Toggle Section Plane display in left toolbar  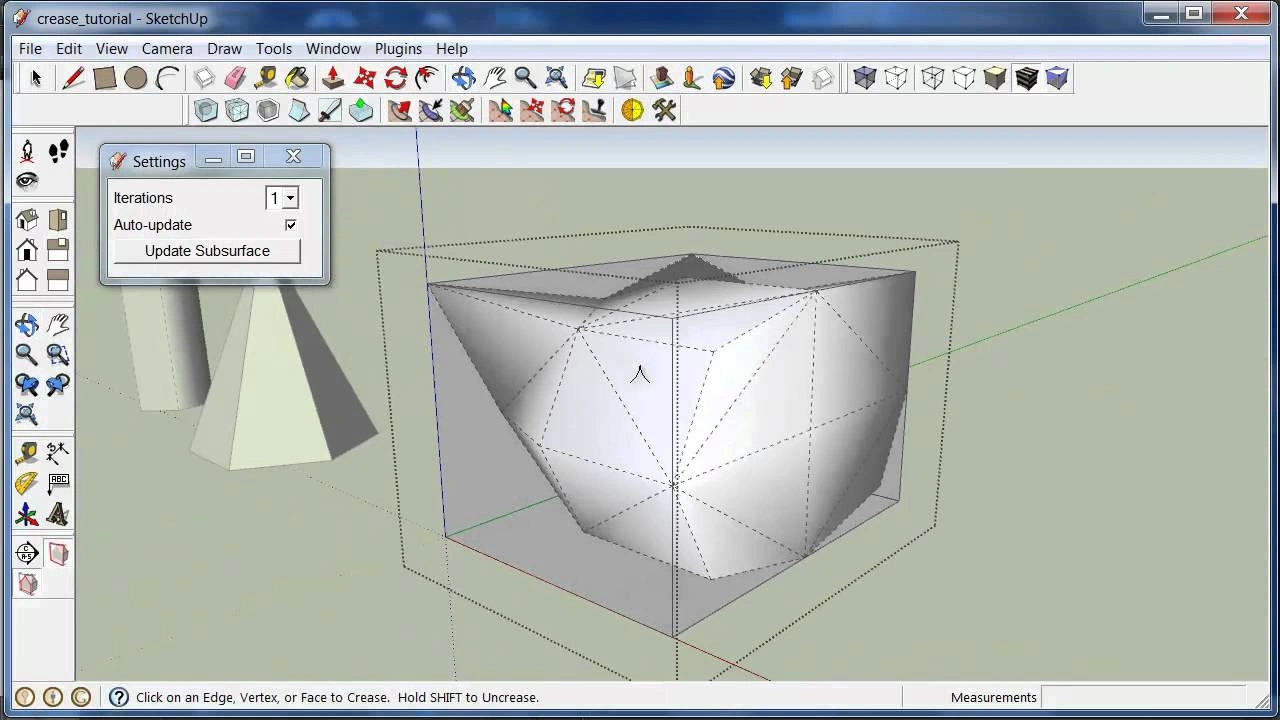click(x=58, y=553)
